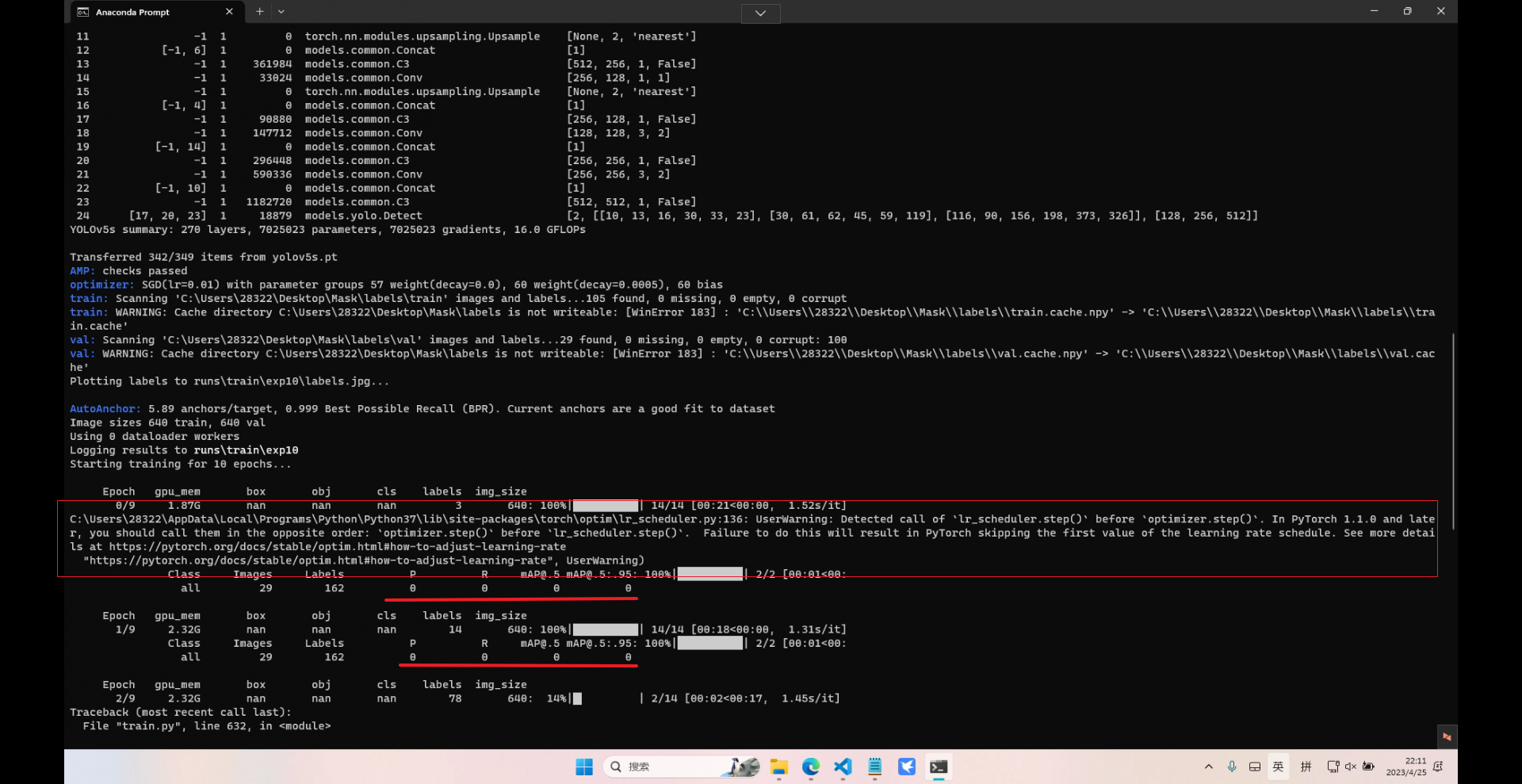Click the orange icon above the tray
Image resolution: width=1522 pixels, height=784 pixels.
[1447, 736]
